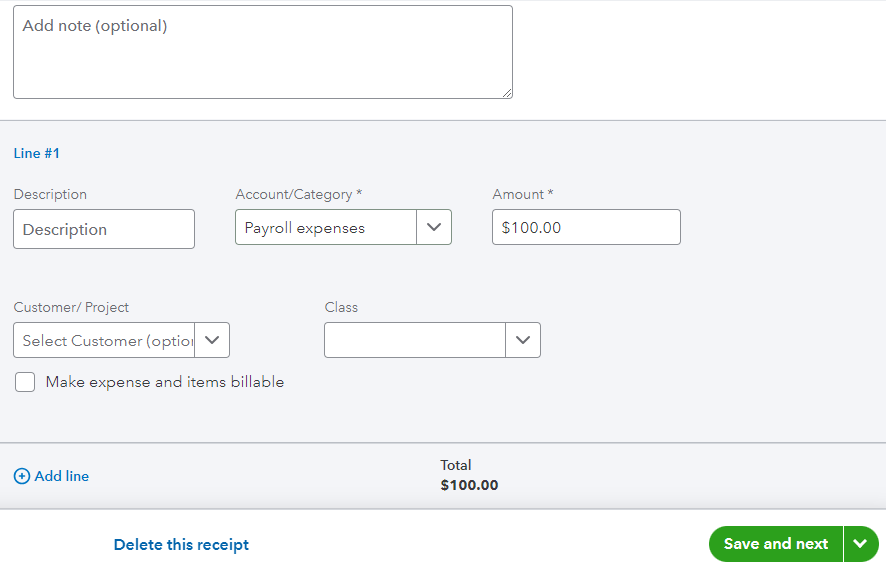
Task: Click the note box resize grip
Action: [507, 92]
